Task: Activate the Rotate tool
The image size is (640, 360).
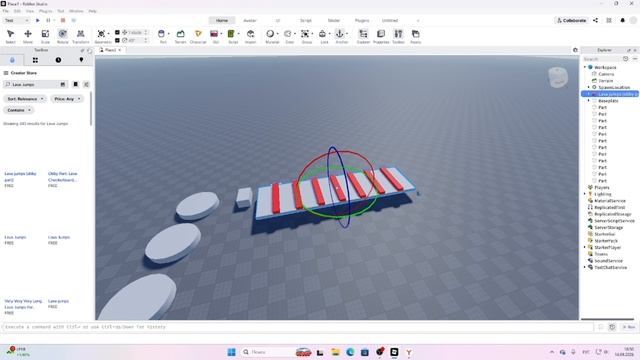Action: pyautogui.click(x=62, y=36)
